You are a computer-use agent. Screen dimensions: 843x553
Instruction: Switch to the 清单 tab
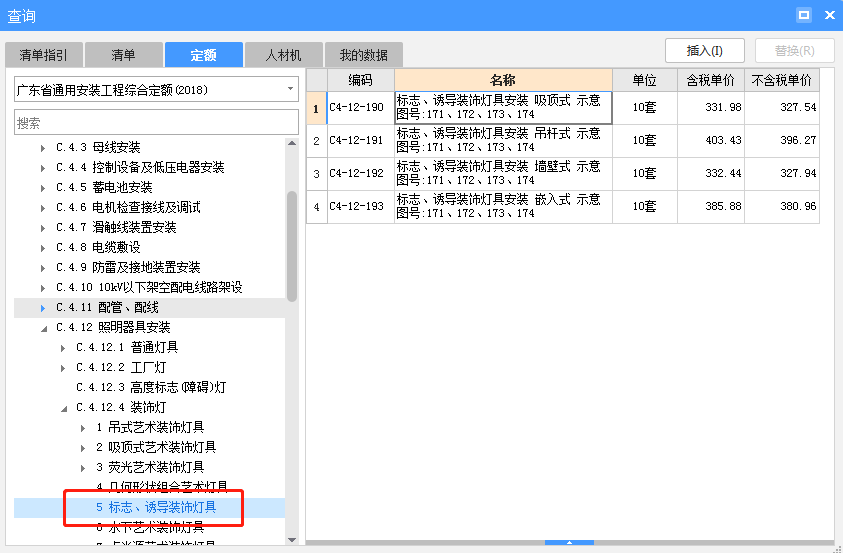tap(124, 55)
